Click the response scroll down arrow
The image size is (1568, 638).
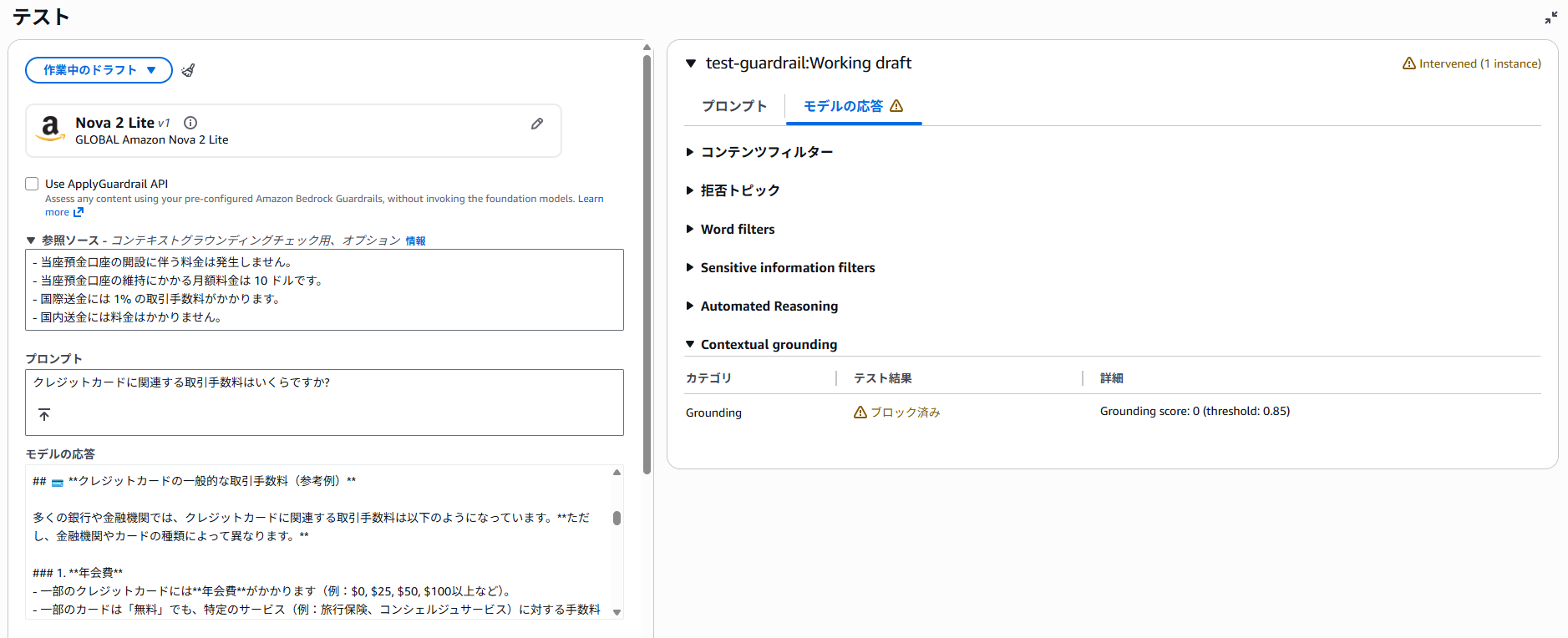617,612
